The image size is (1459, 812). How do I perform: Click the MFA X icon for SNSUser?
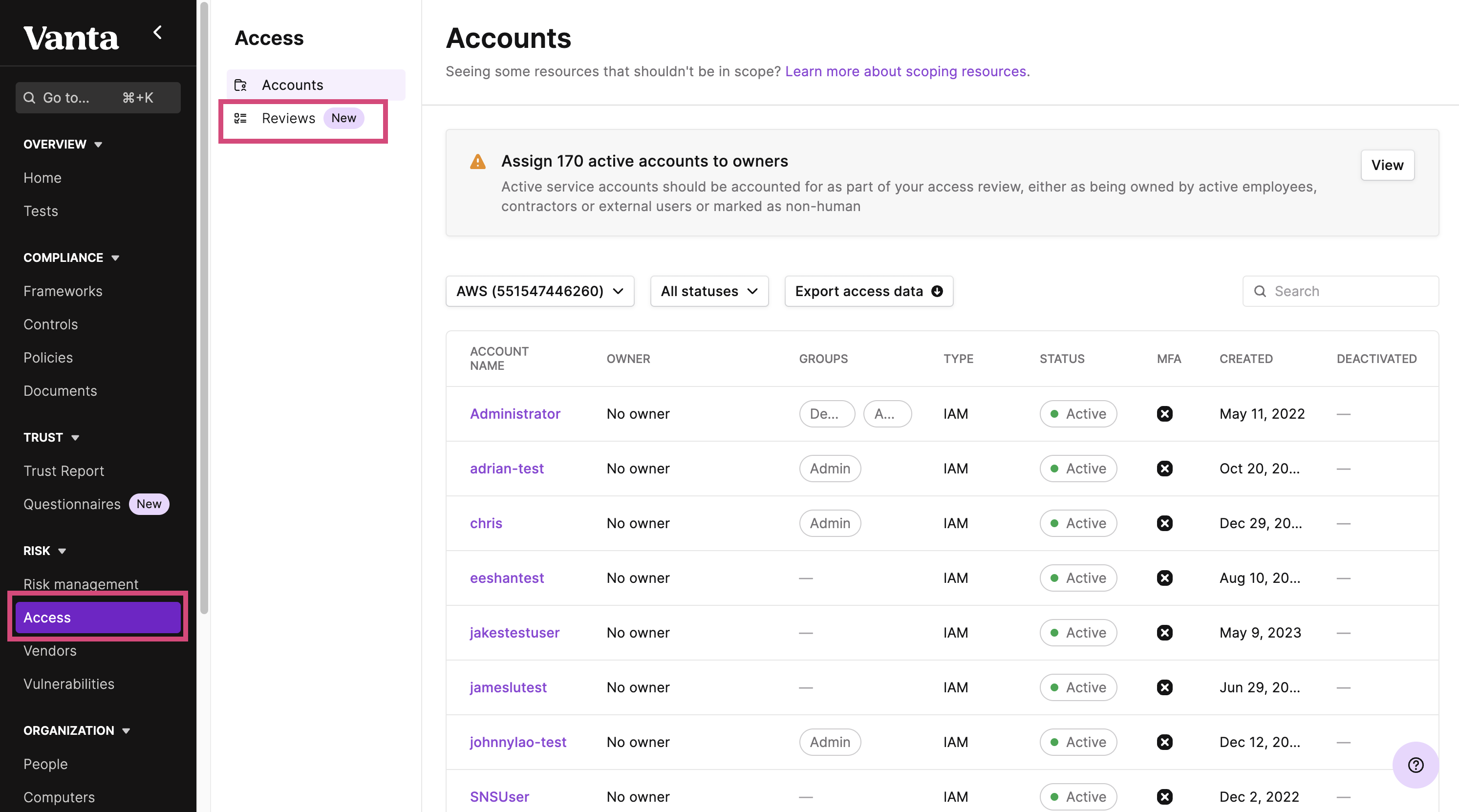1164,797
